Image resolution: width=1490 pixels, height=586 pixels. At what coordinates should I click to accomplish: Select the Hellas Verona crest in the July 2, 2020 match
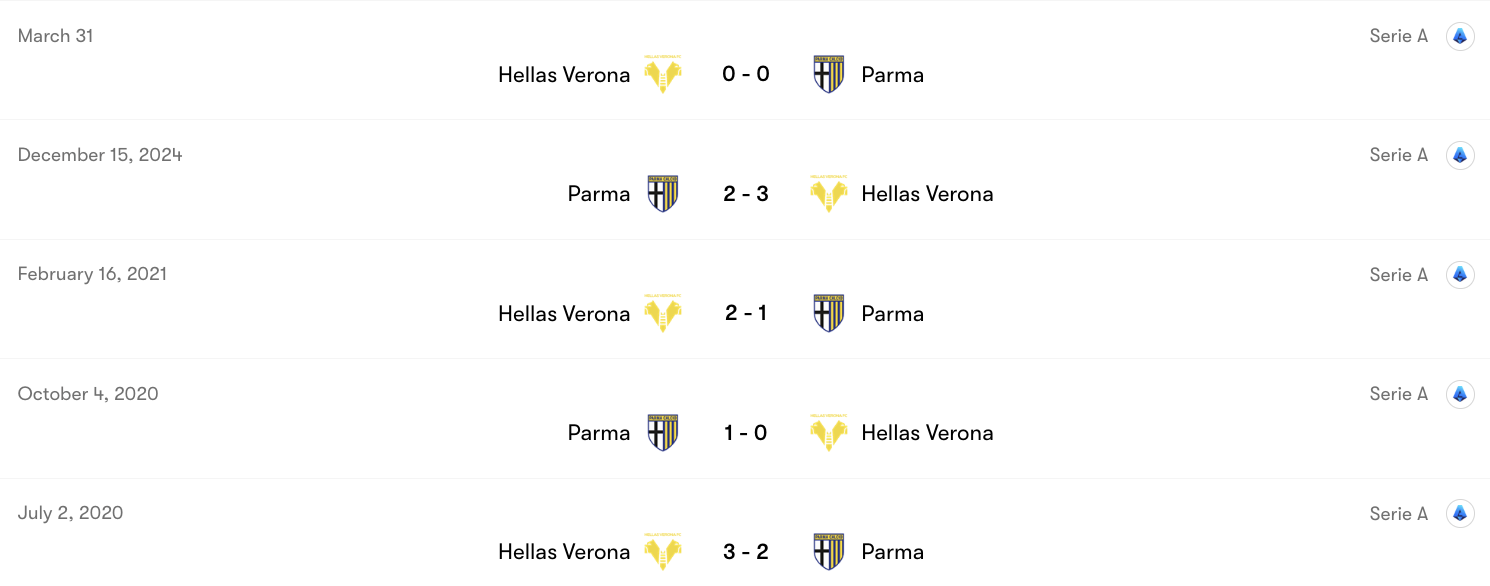point(663,551)
